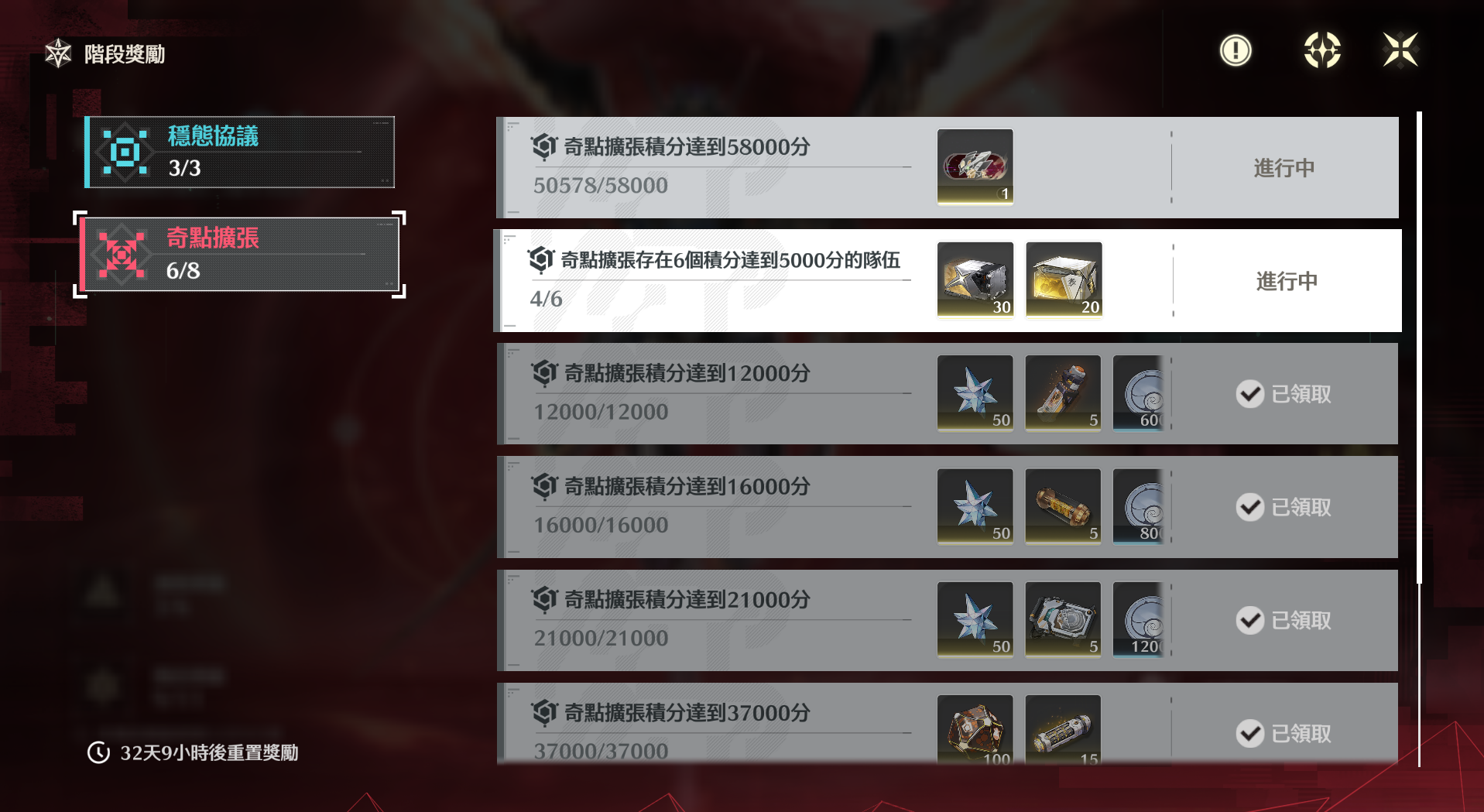
Task: Inspect the cube reward with quantity 100
Action: (975, 729)
